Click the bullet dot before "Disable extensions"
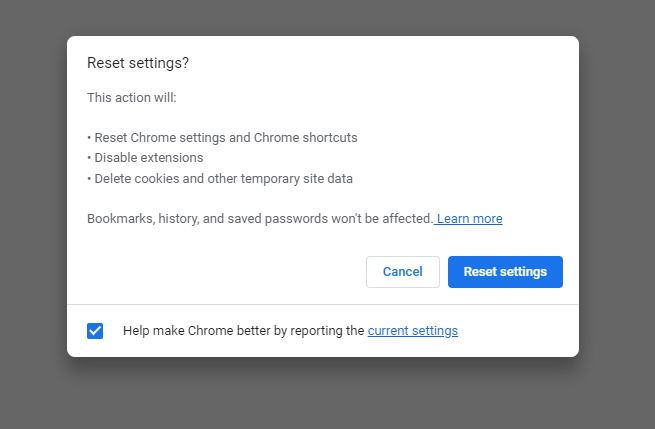The width and height of the screenshot is (655, 429). (x=89, y=158)
